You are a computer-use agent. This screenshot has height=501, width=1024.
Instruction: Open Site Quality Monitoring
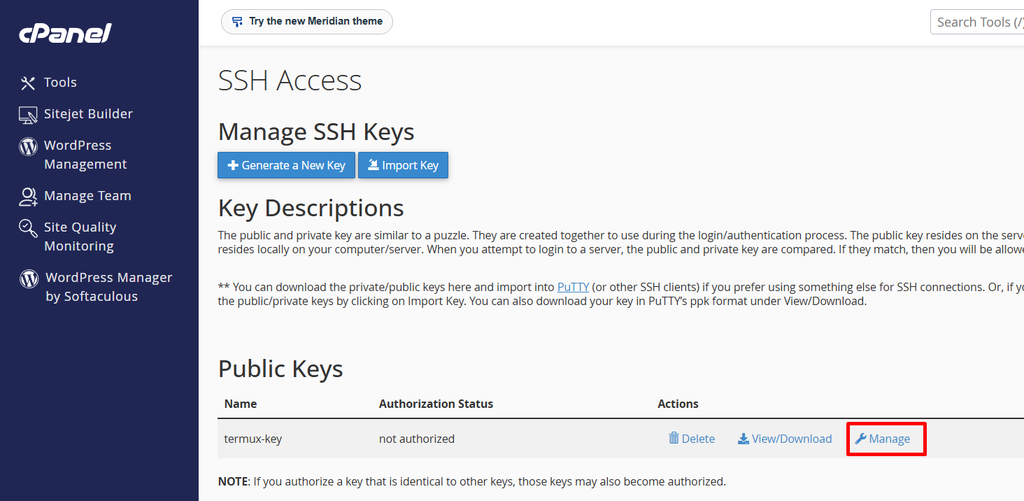click(x=80, y=236)
